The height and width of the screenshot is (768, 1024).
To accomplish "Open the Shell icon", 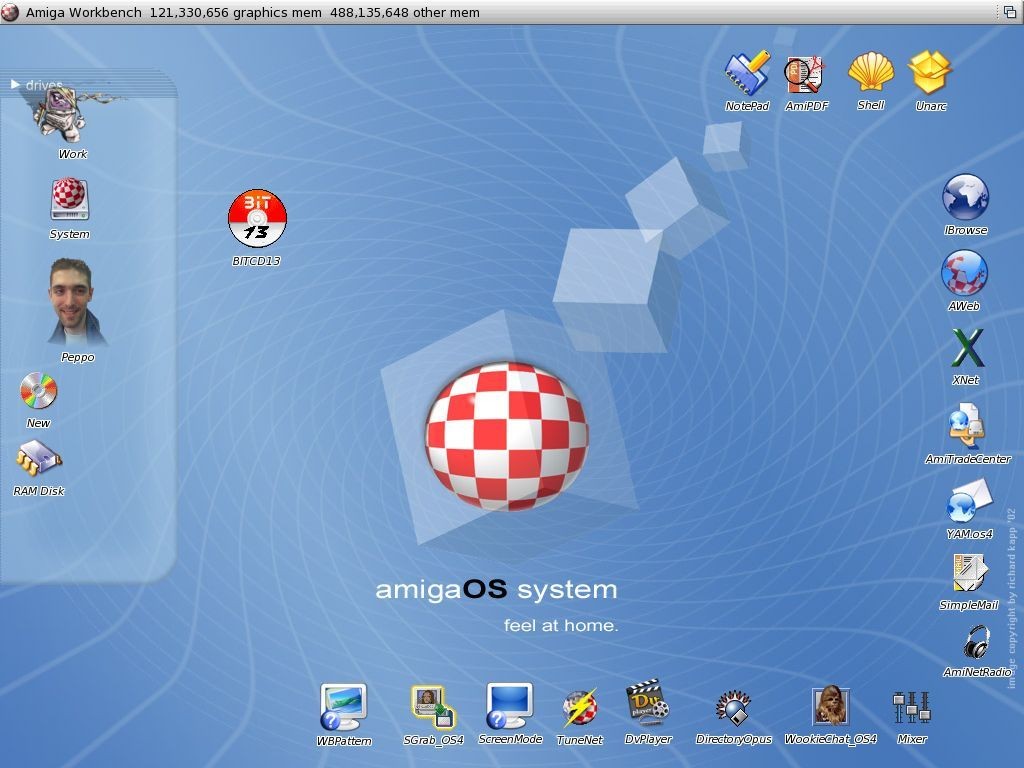I will (x=870, y=73).
